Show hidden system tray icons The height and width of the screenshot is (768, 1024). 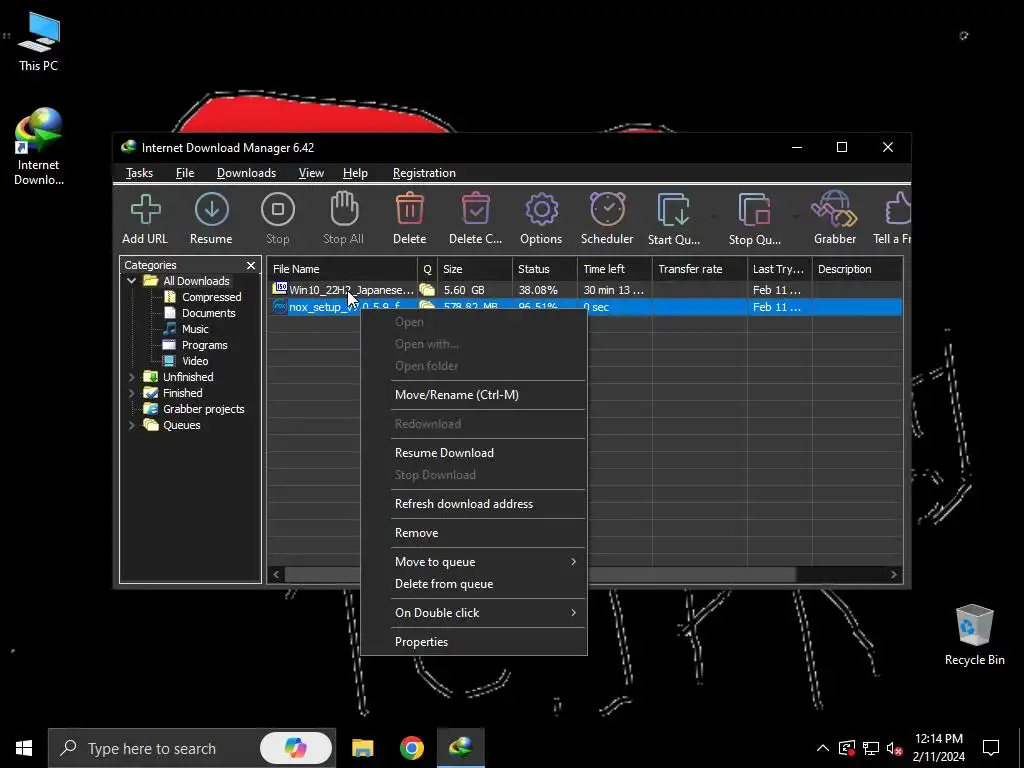pos(823,748)
